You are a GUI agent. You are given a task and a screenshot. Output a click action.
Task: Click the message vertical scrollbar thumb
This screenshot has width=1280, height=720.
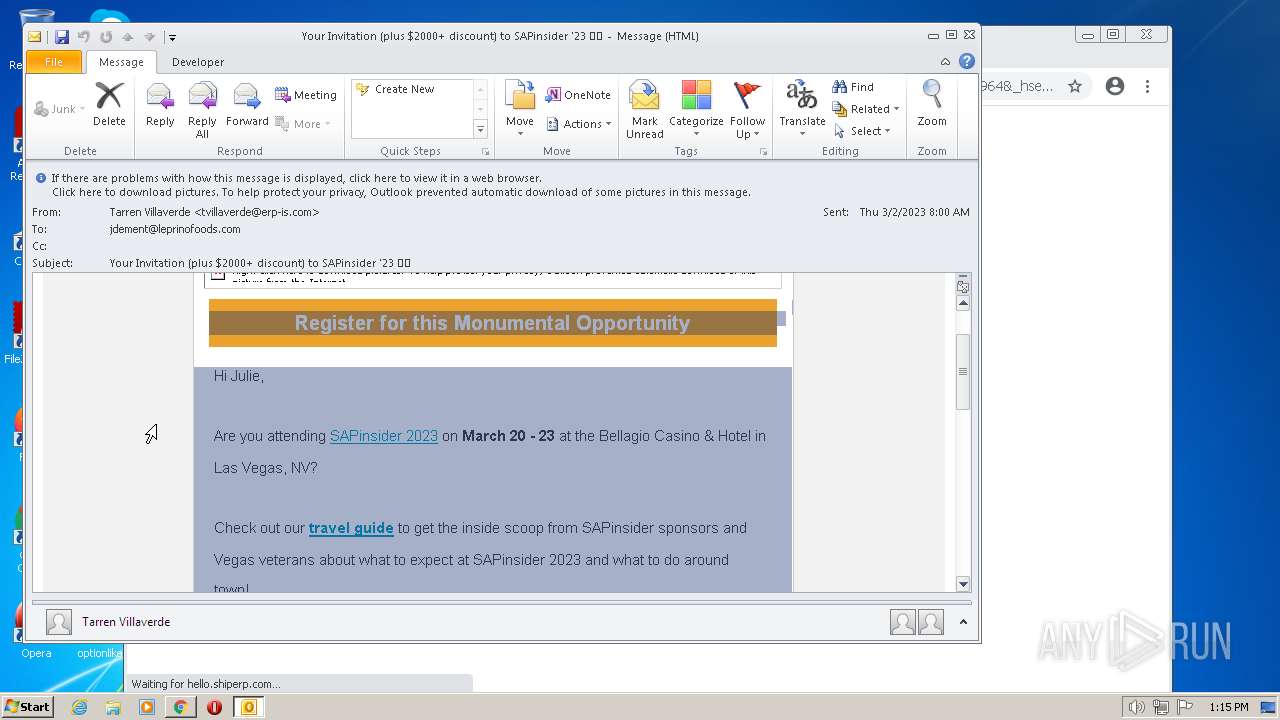tap(963, 372)
